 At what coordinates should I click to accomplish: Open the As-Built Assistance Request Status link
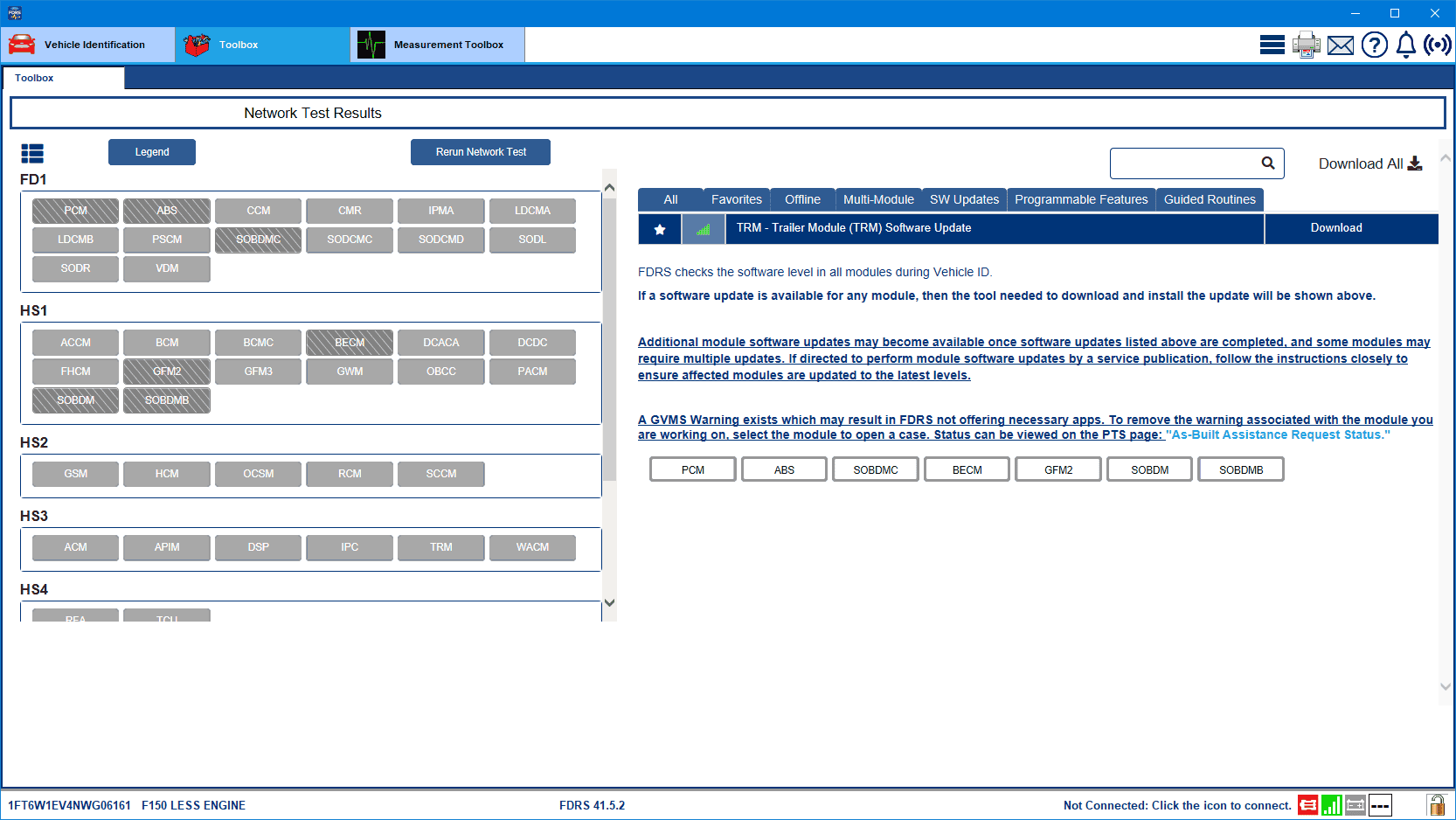[1278, 434]
